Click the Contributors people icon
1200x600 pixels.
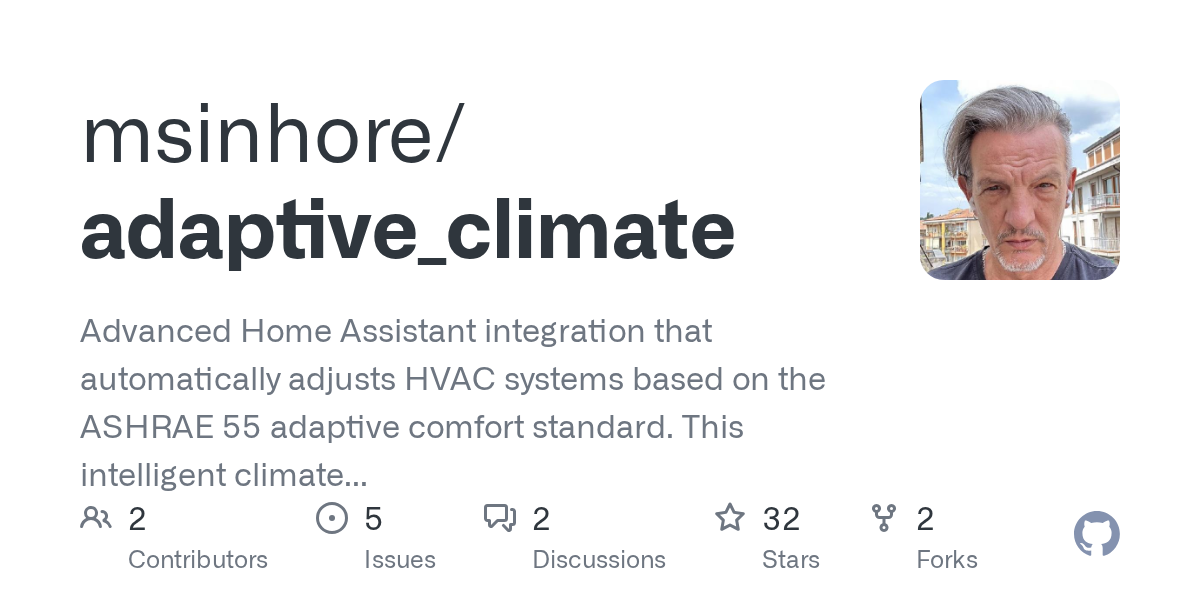click(96, 518)
